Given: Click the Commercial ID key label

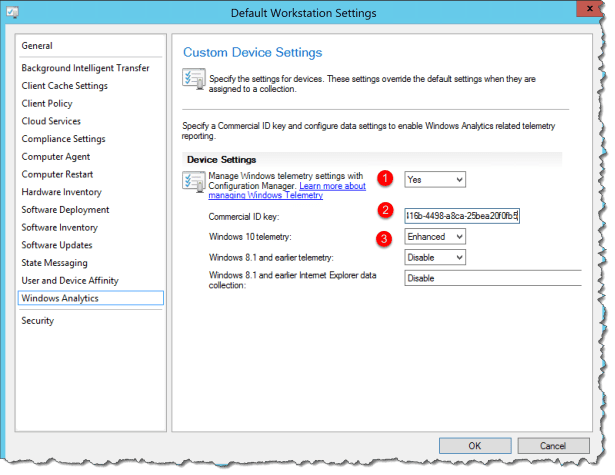Looking at the screenshot, I should (x=244, y=217).
